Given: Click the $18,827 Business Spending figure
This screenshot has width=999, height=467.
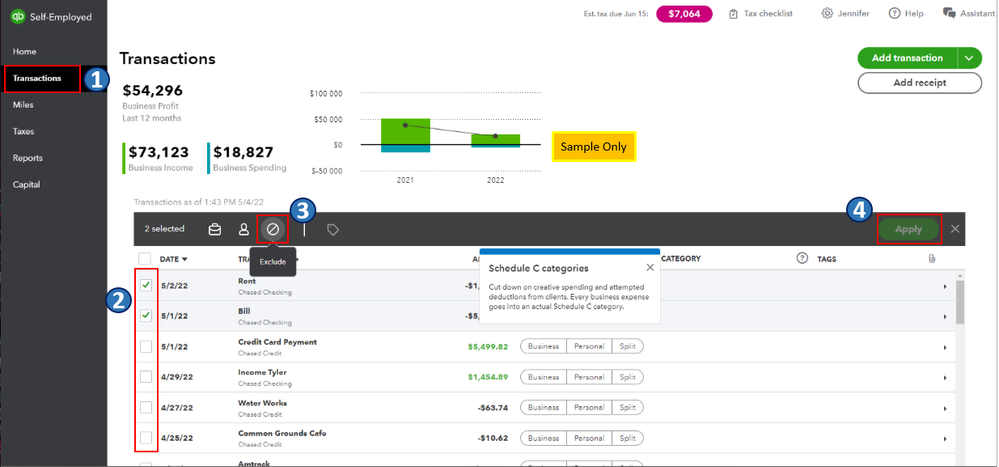Looking at the screenshot, I should point(243,152).
